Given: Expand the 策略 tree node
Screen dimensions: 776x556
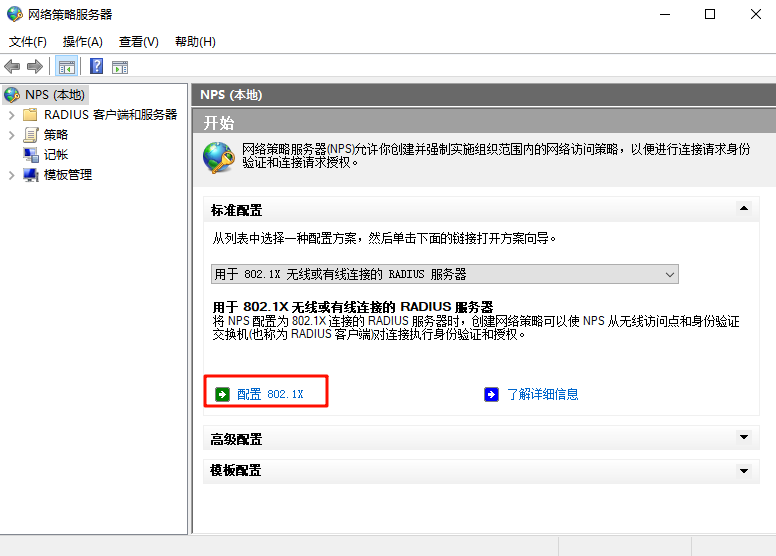Looking at the screenshot, I should [11, 135].
